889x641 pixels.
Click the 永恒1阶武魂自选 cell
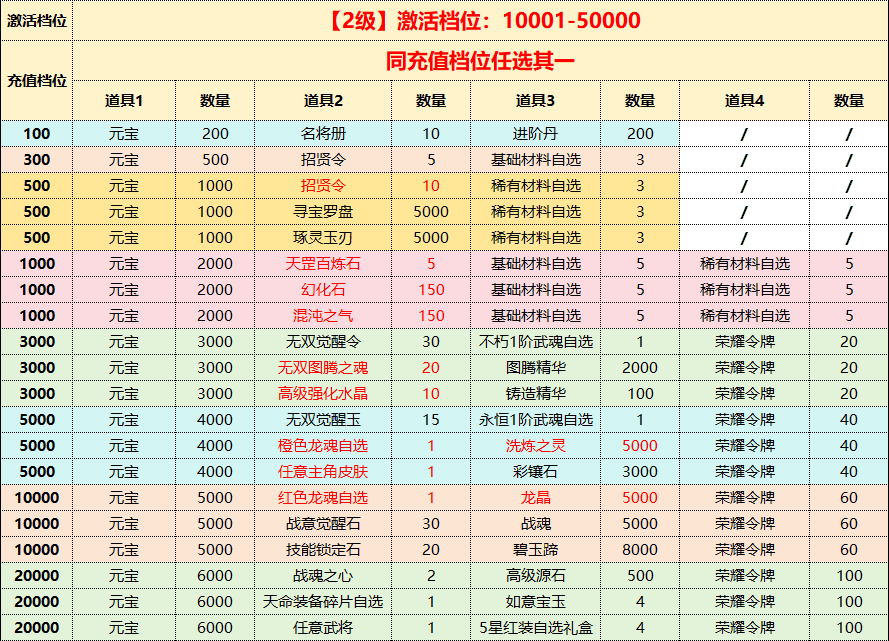coord(535,420)
